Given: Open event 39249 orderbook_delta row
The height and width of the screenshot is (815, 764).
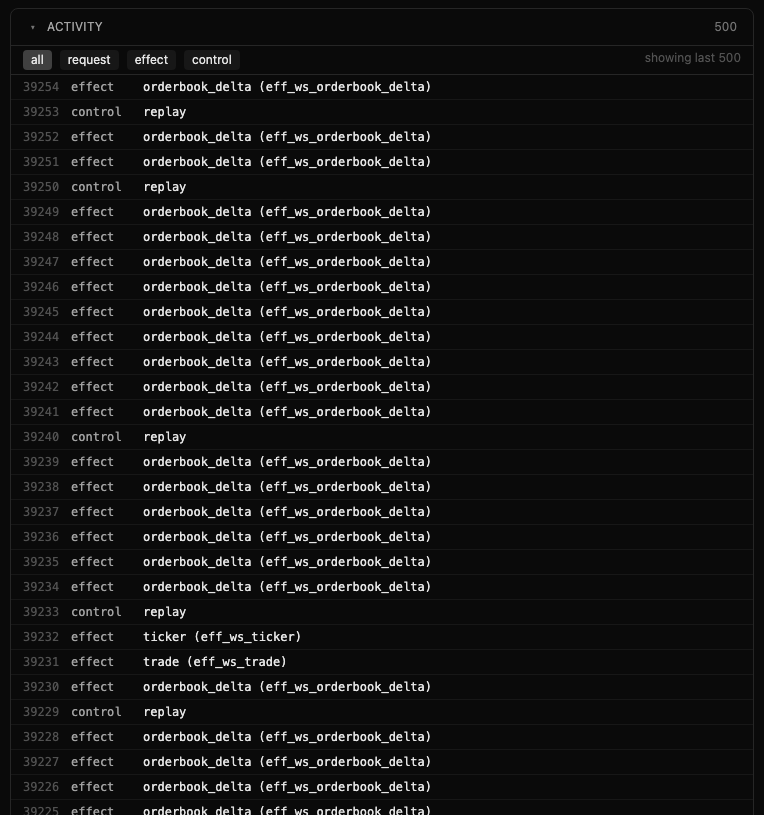Looking at the screenshot, I should (382, 212).
